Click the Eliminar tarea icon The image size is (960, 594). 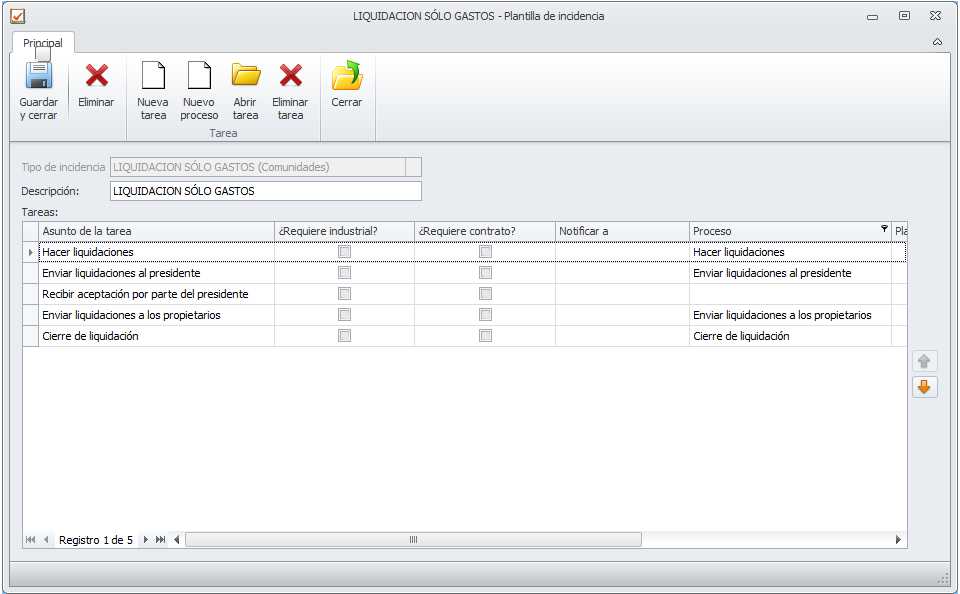click(x=290, y=77)
